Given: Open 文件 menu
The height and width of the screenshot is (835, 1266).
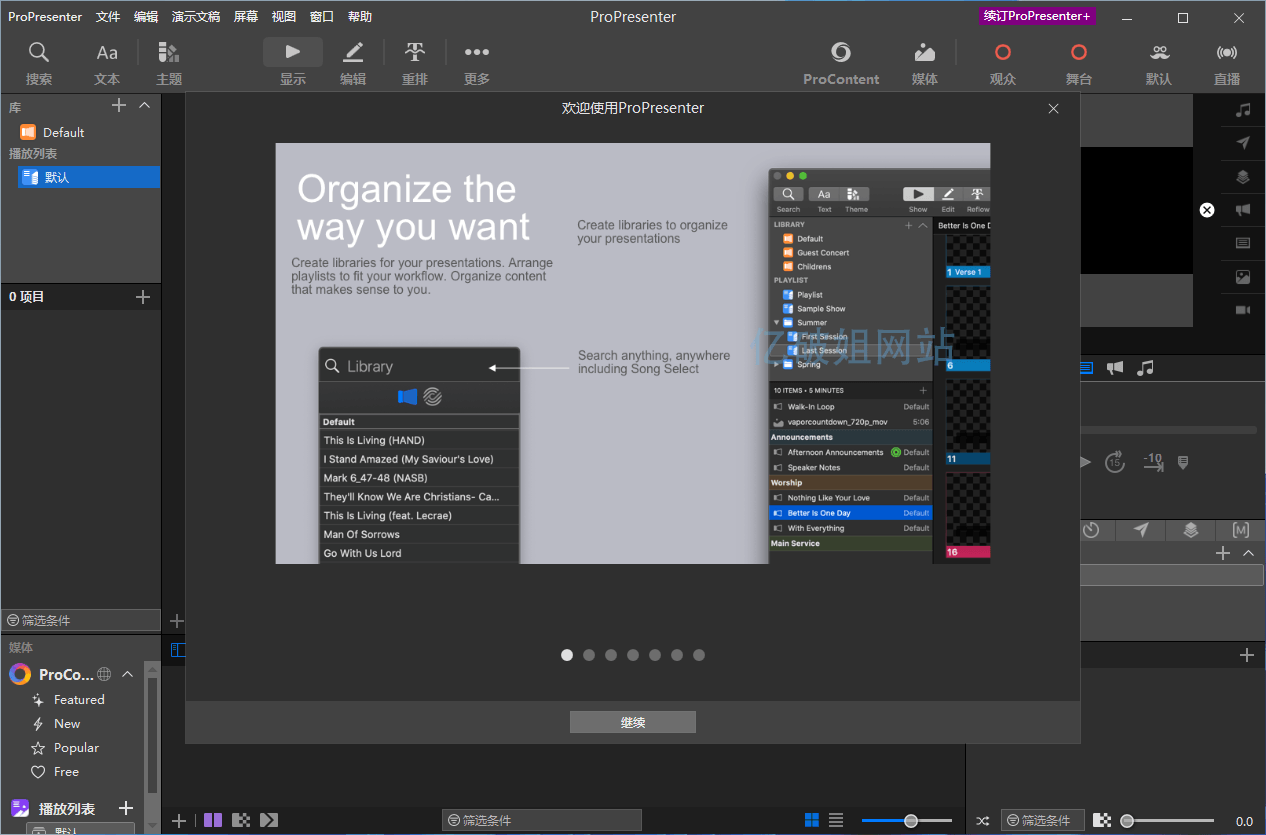Looking at the screenshot, I should tap(108, 17).
